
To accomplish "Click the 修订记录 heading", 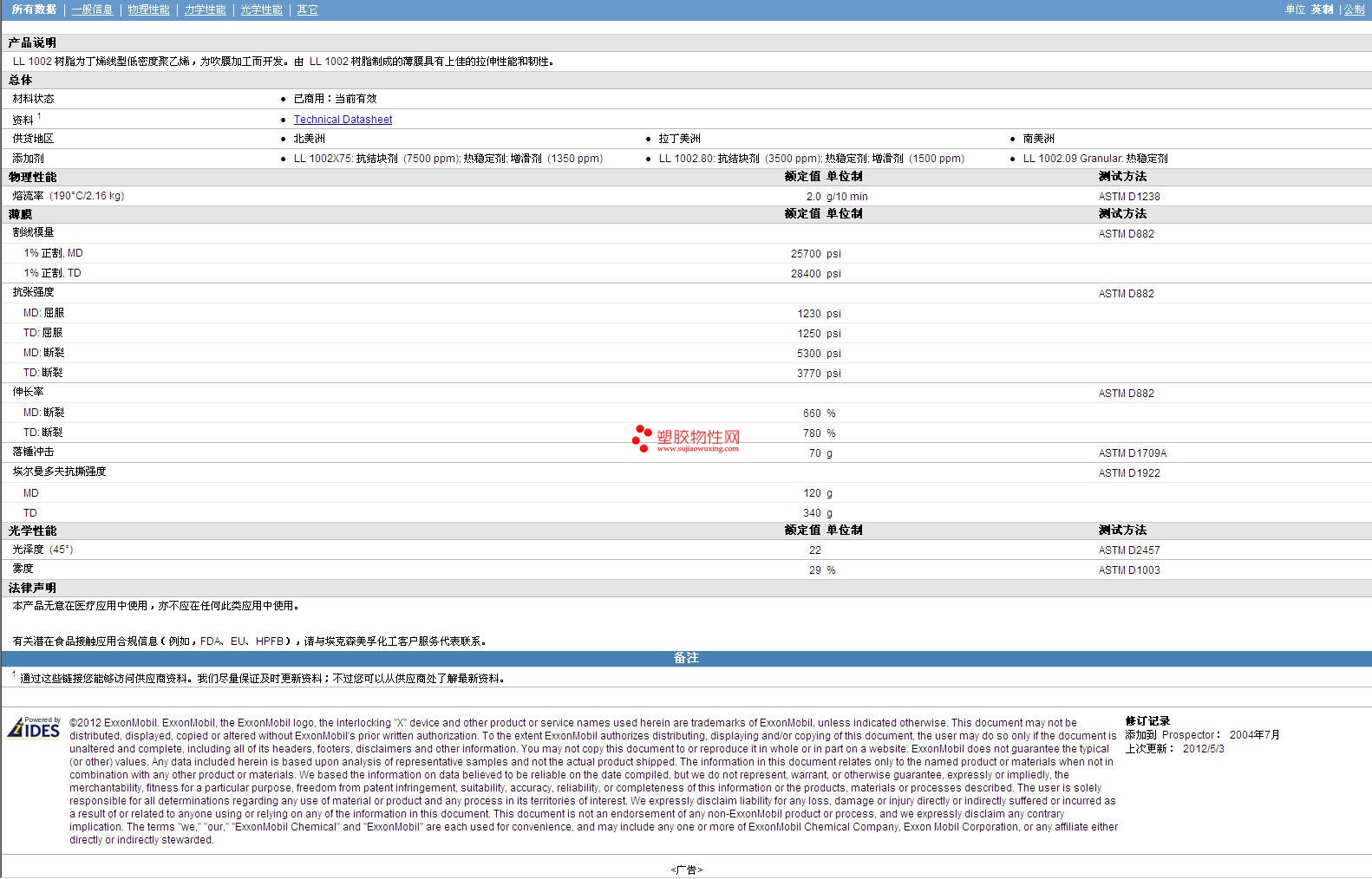I will [1147, 721].
